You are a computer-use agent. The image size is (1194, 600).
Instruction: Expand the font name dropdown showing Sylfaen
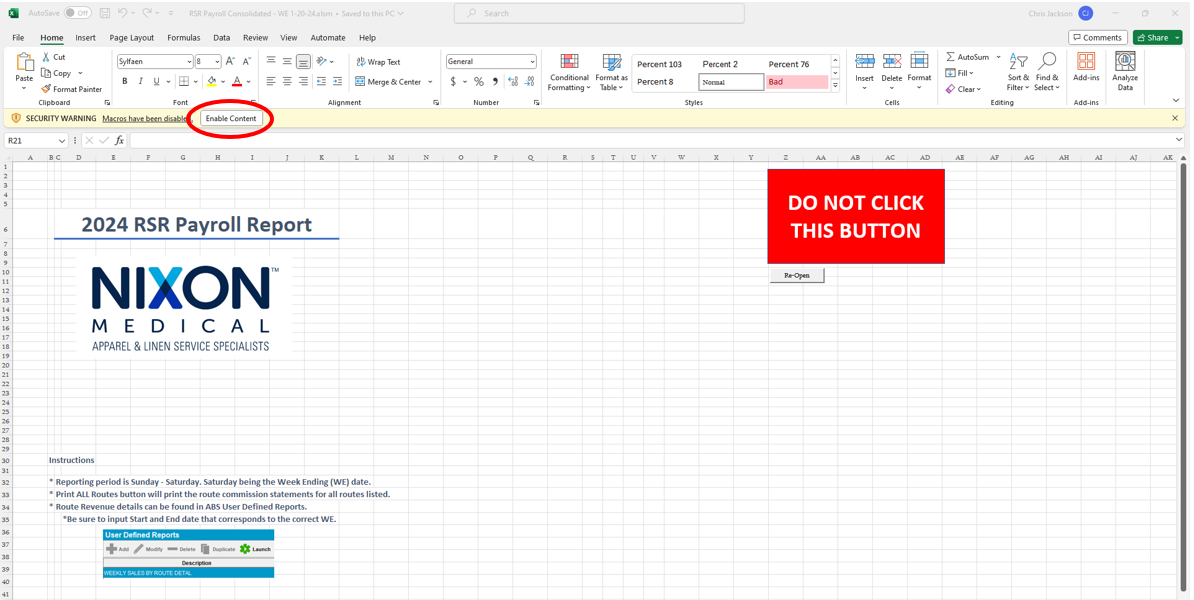(x=188, y=62)
